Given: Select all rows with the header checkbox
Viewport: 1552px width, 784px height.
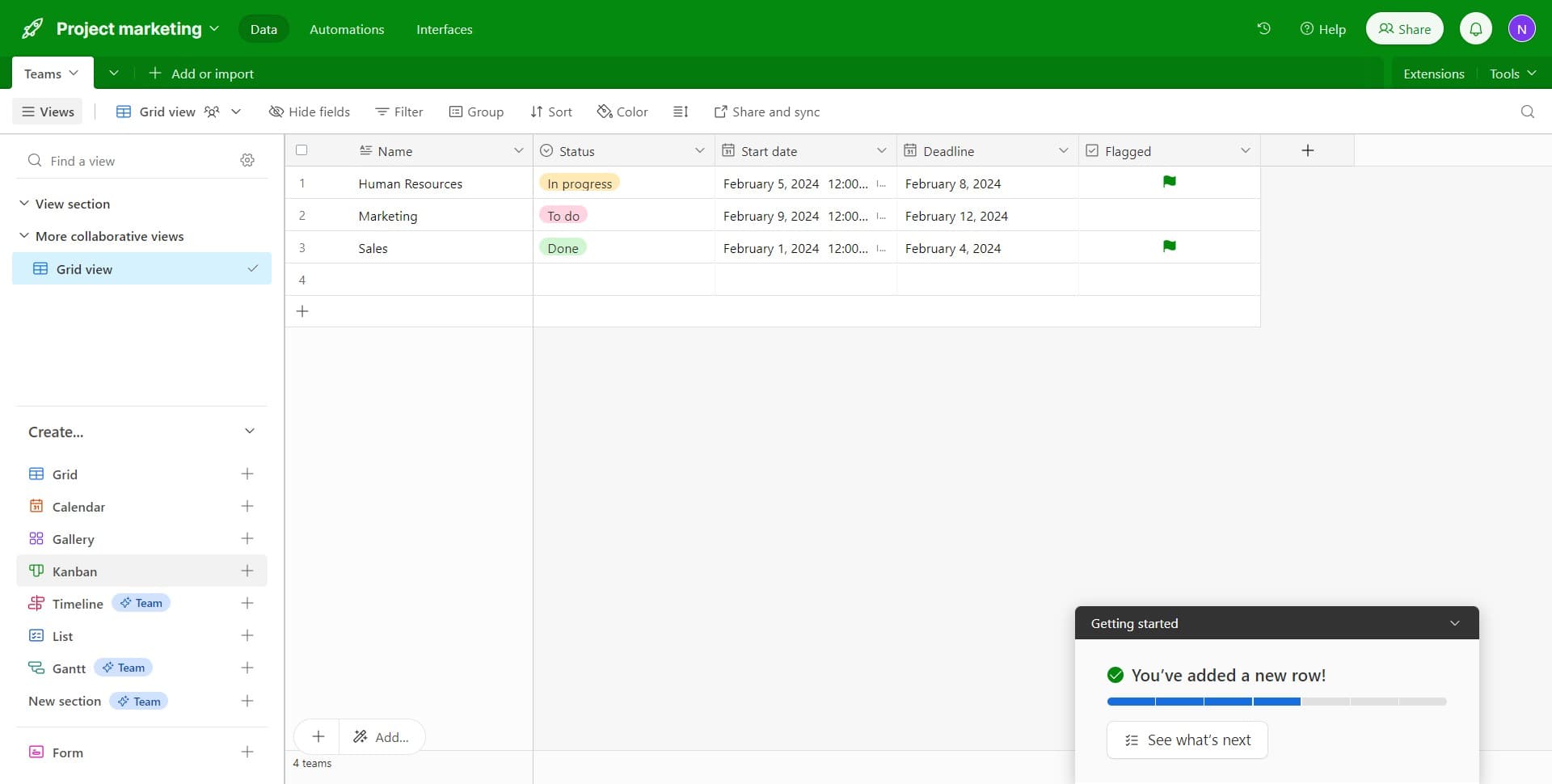Looking at the screenshot, I should (302, 150).
